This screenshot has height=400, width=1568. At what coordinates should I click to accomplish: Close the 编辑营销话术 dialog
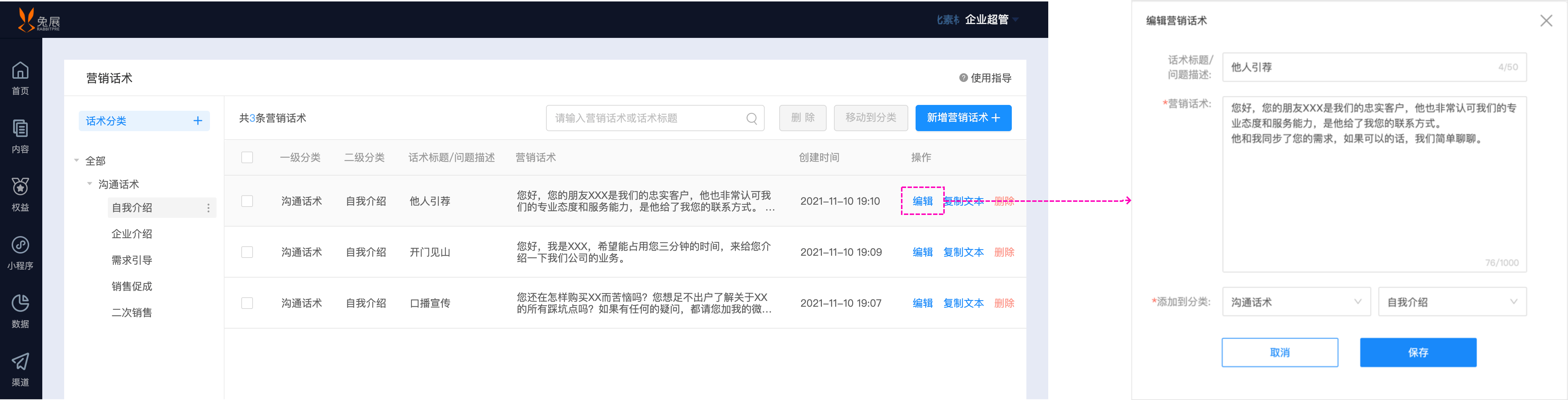[x=1546, y=21]
